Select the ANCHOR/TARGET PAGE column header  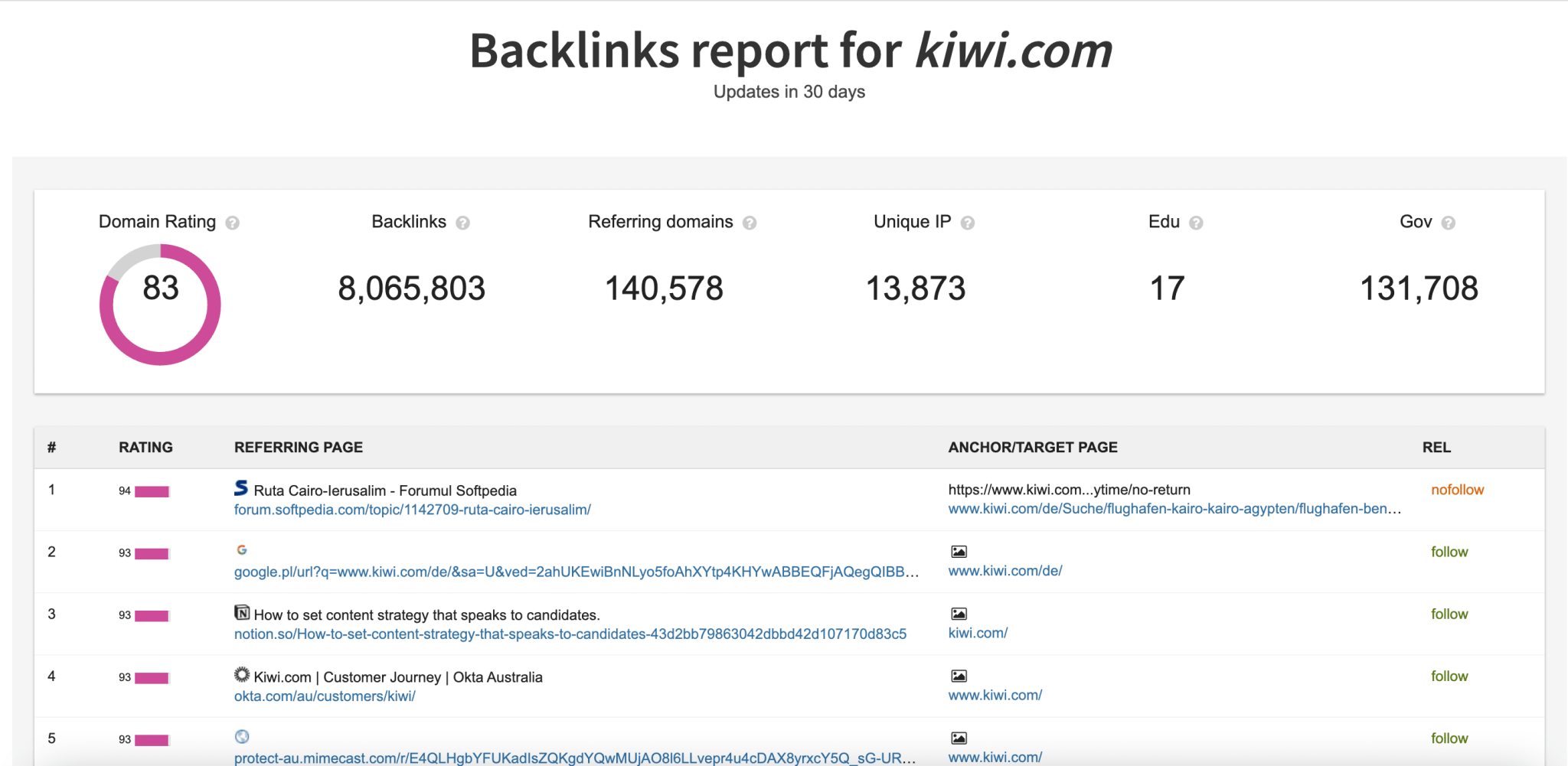(x=1033, y=447)
